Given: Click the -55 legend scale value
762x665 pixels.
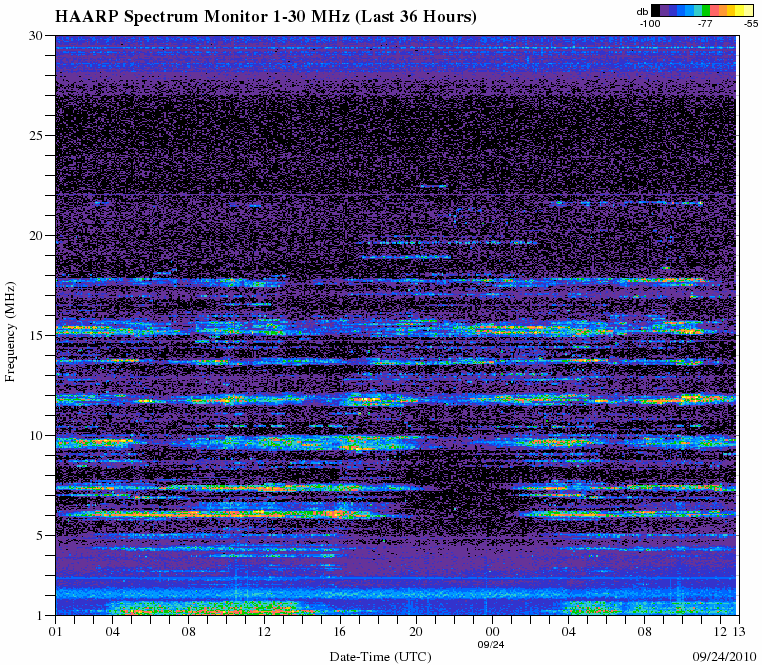Looking at the screenshot, I should coord(751,23).
